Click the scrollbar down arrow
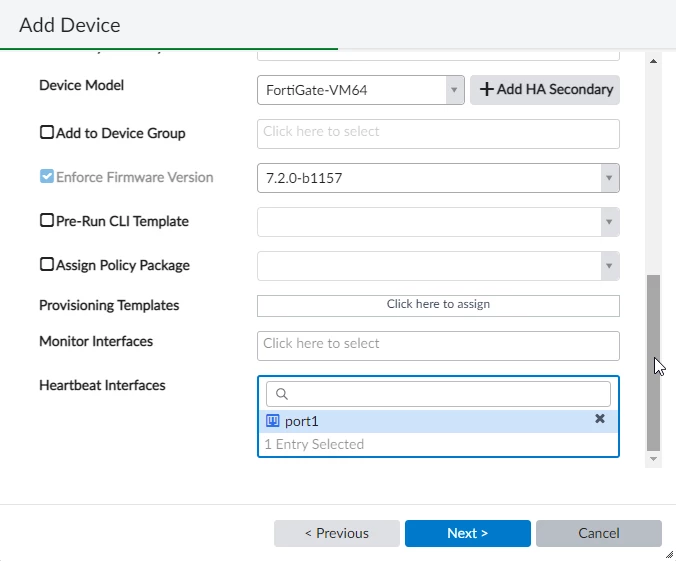Image resolution: width=676 pixels, height=561 pixels. point(654,459)
